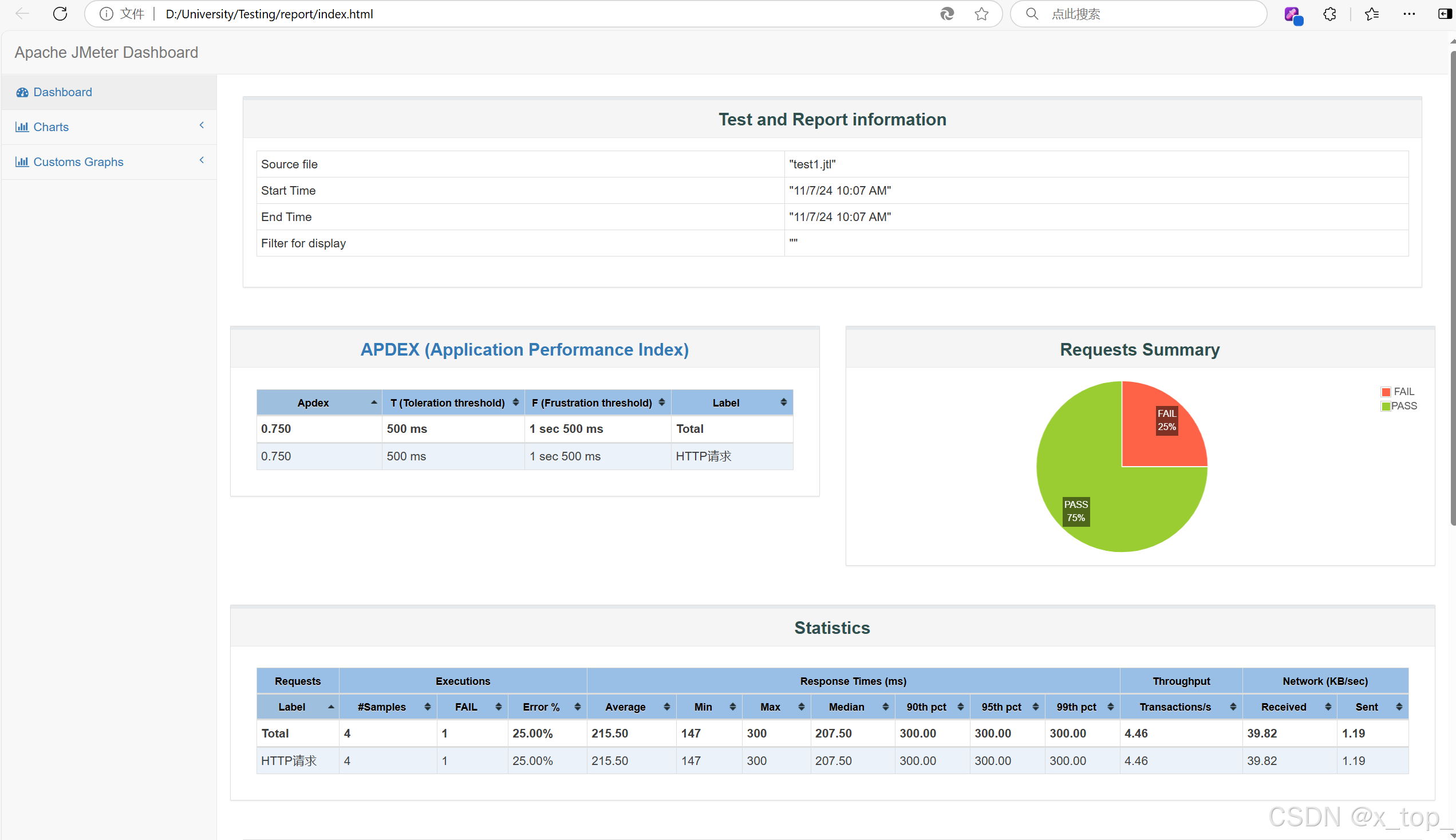
Task: Click the browser refresh icon
Action: tap(60, 14)
